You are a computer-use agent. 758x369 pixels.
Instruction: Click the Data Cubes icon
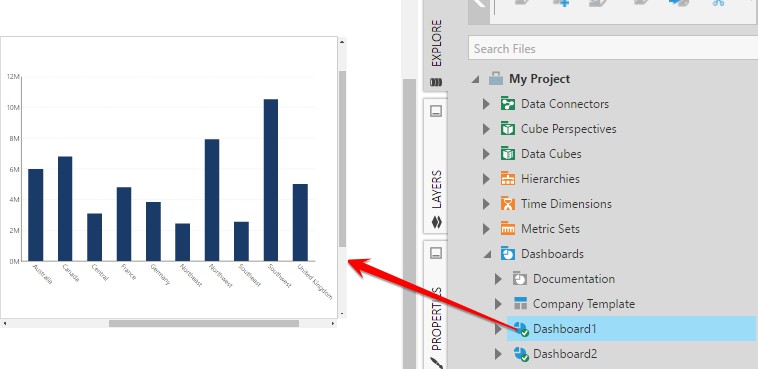click(508, 154)
